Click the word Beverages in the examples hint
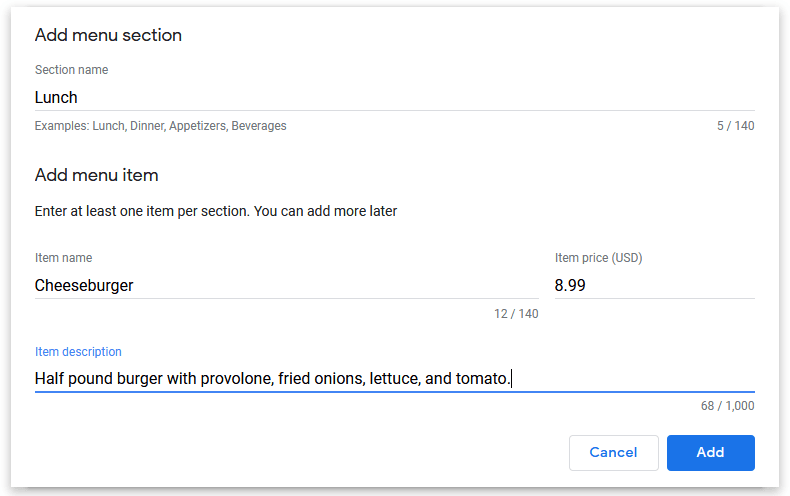The image size is (790, 496). click(259, 127)
